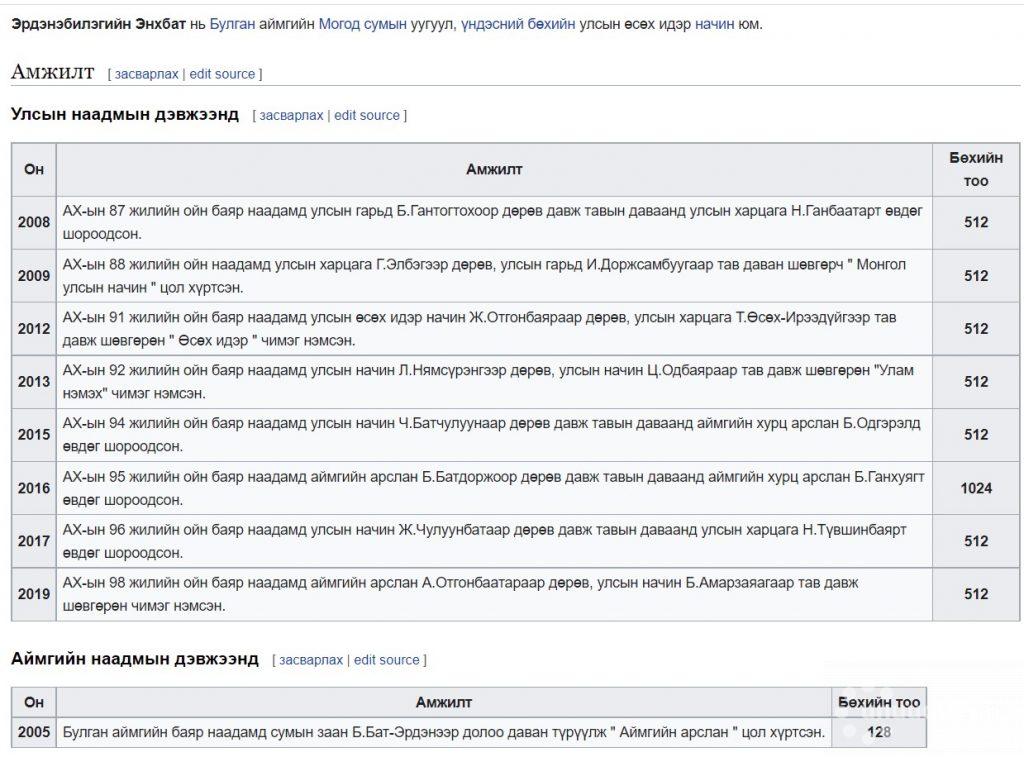Click the 2005 year cell in aimag table
Viewport: 1024px width, 757px height.
(x=34, y=732)
